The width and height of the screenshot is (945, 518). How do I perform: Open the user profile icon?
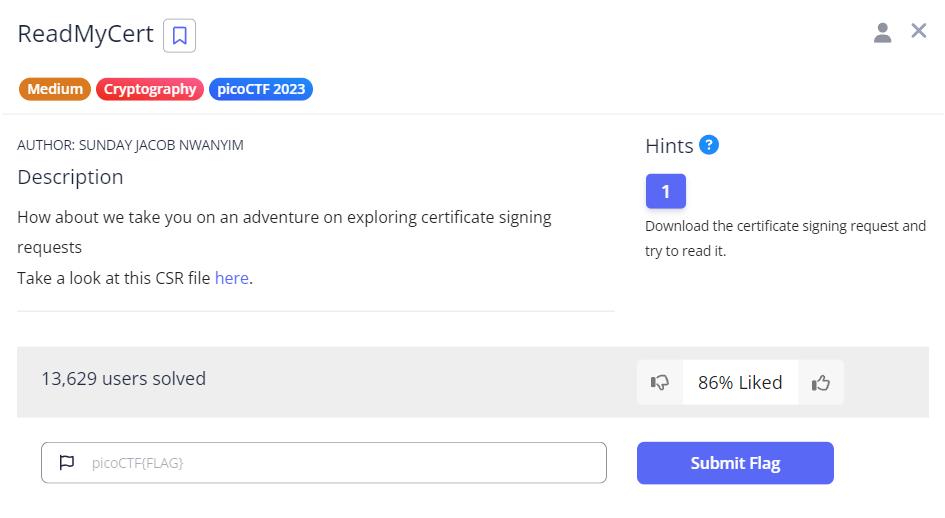pos(882,33)
